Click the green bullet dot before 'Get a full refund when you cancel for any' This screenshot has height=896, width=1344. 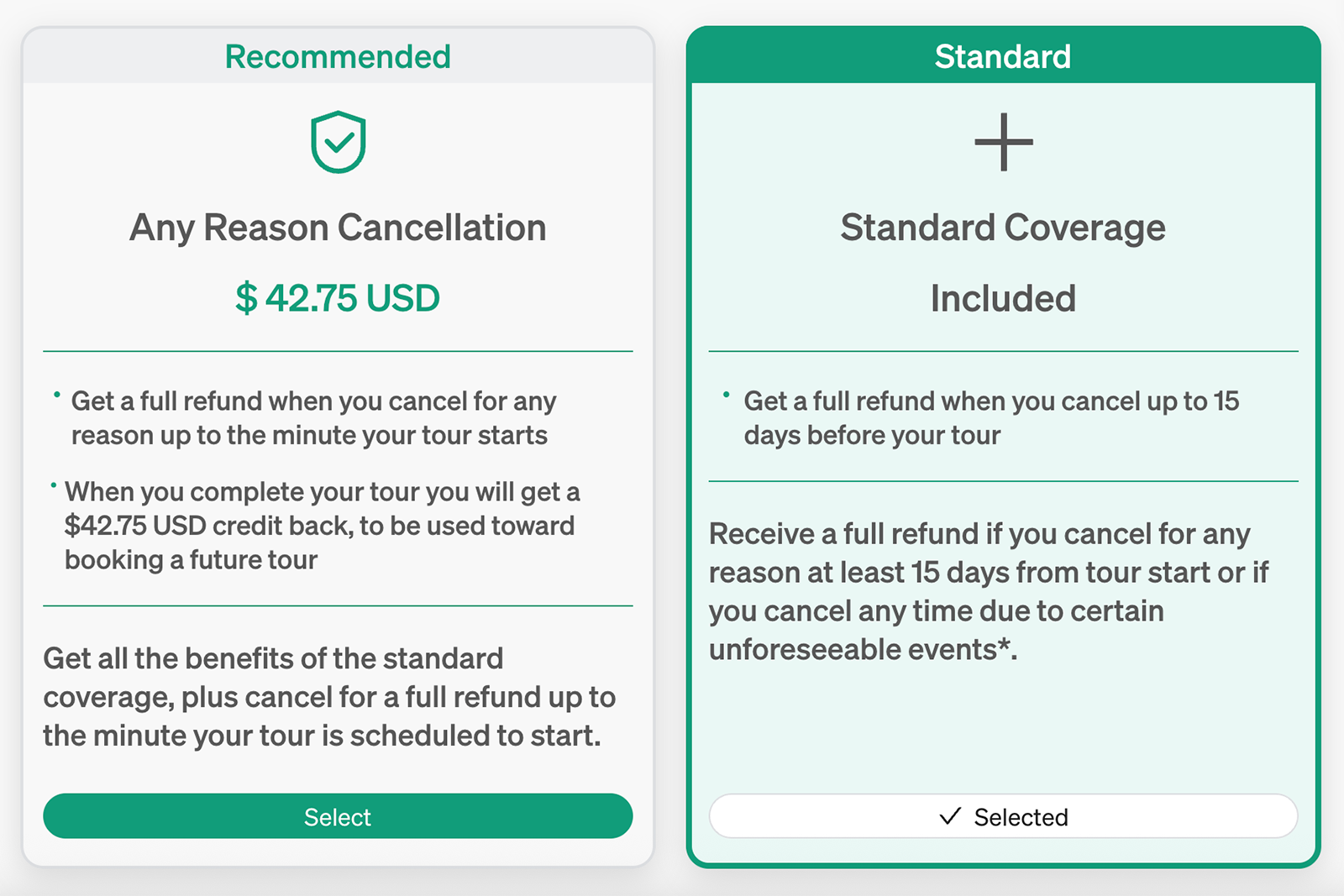tap(57, 394)
